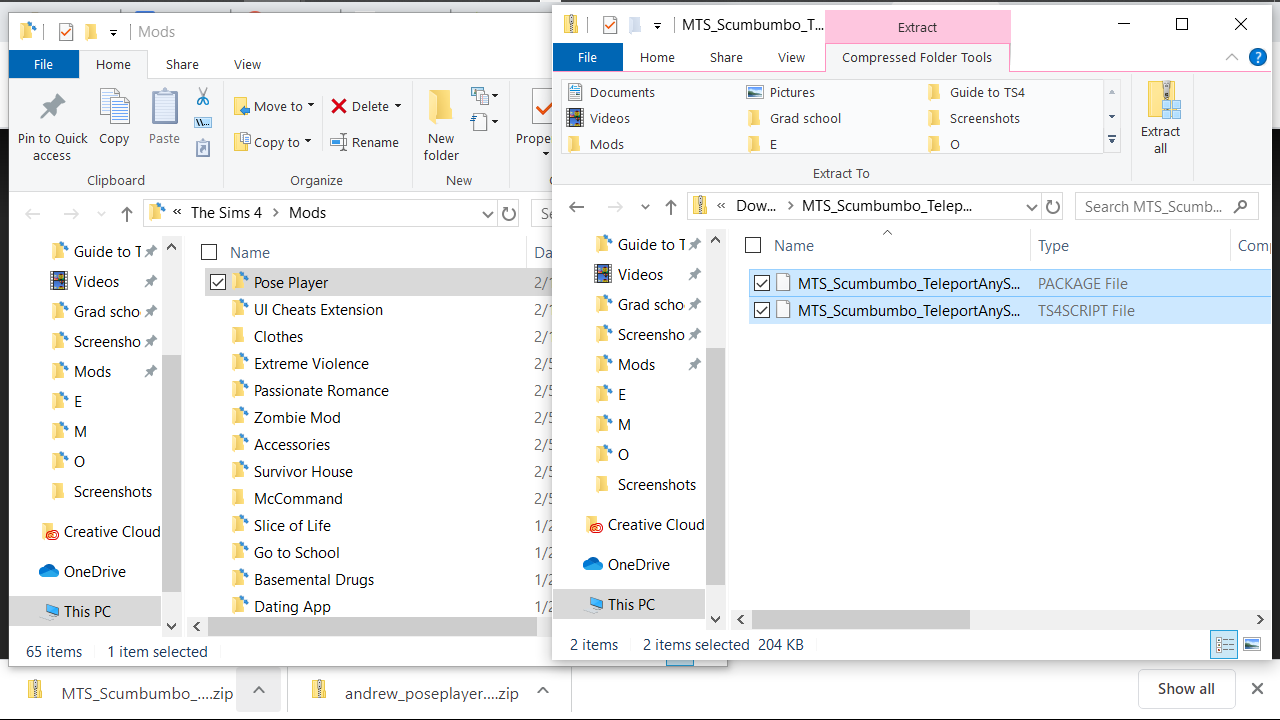1280x720 pixels.
Task: Extract to Grad school in Extract To gallery
Action: point(794,118)
